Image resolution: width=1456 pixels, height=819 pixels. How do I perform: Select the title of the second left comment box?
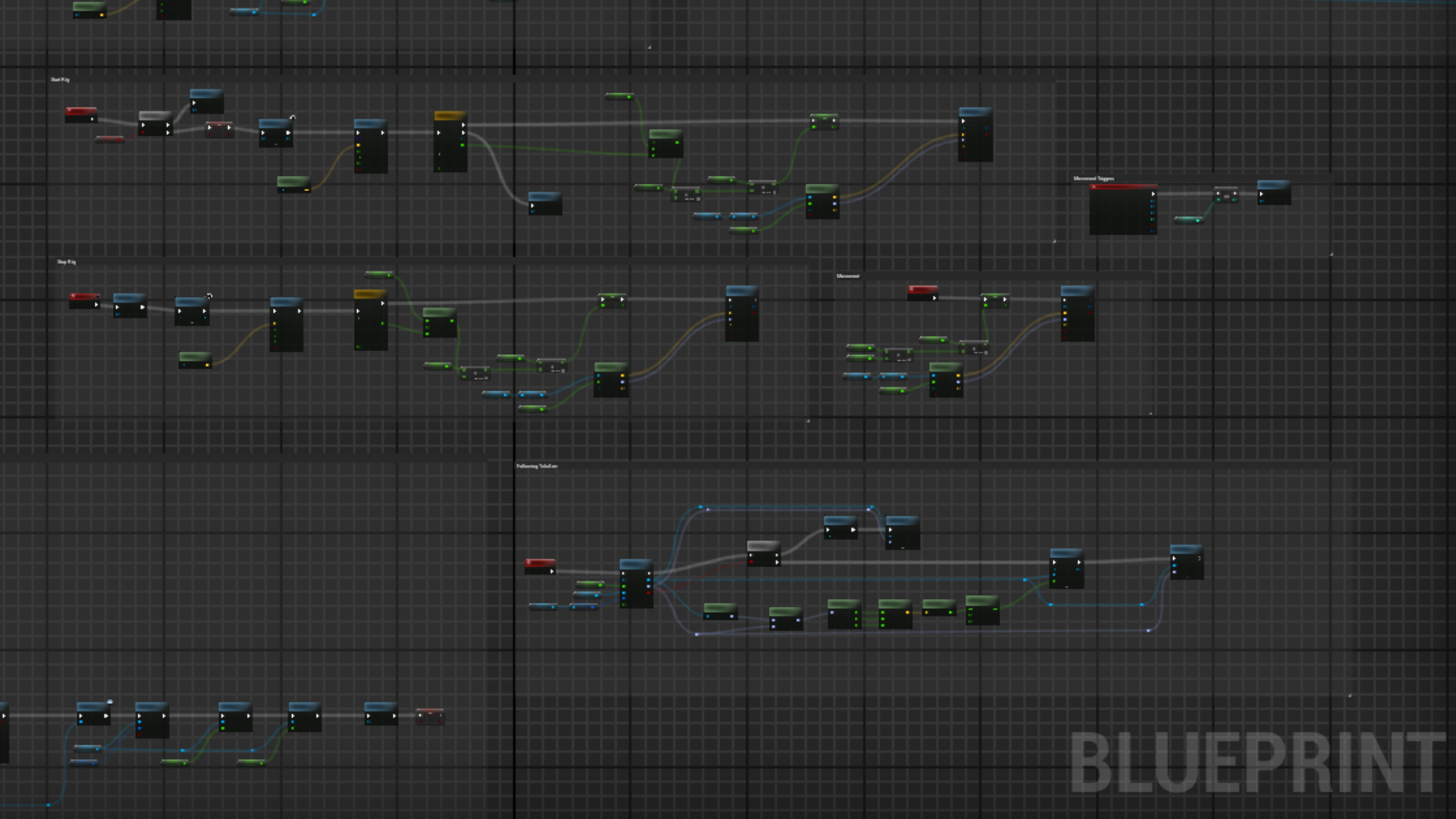tap(67, 262)
